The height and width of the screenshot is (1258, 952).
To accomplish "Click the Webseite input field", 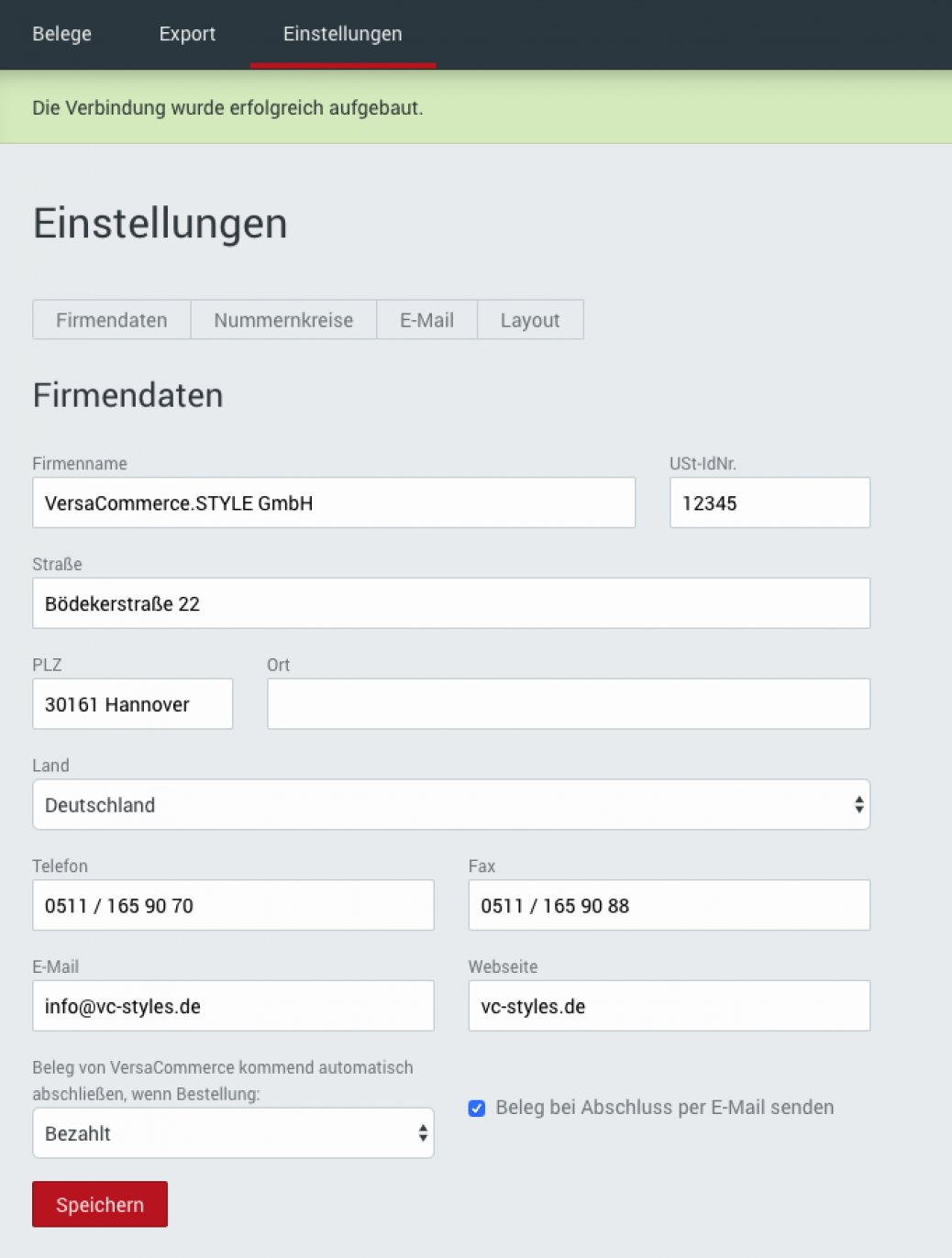I will [669, 1006].
